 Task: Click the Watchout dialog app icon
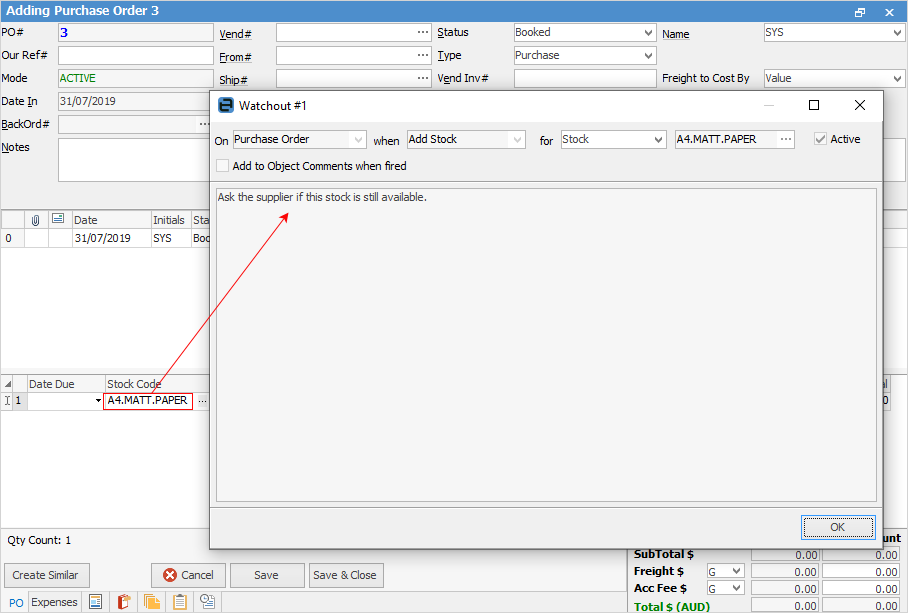tap(225, 105)
